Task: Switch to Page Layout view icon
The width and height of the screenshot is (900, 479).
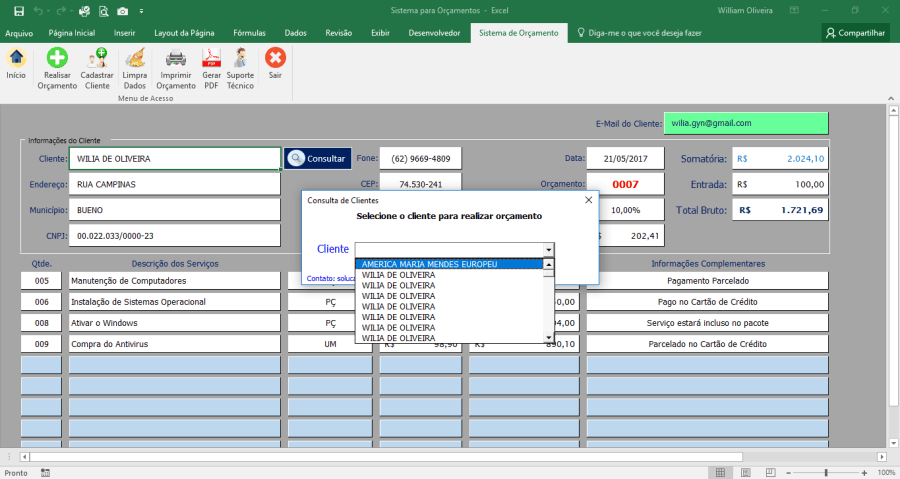Action: [x=746, y=473]
